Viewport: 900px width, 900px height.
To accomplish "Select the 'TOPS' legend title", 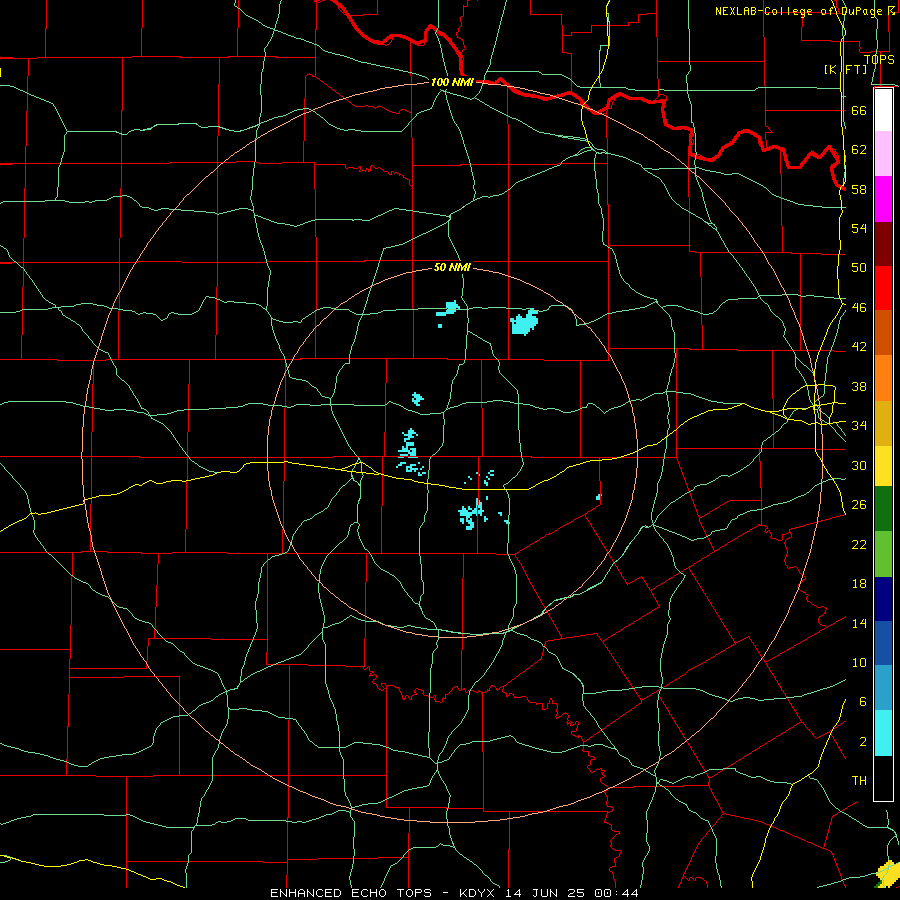I will pos(879,59).
